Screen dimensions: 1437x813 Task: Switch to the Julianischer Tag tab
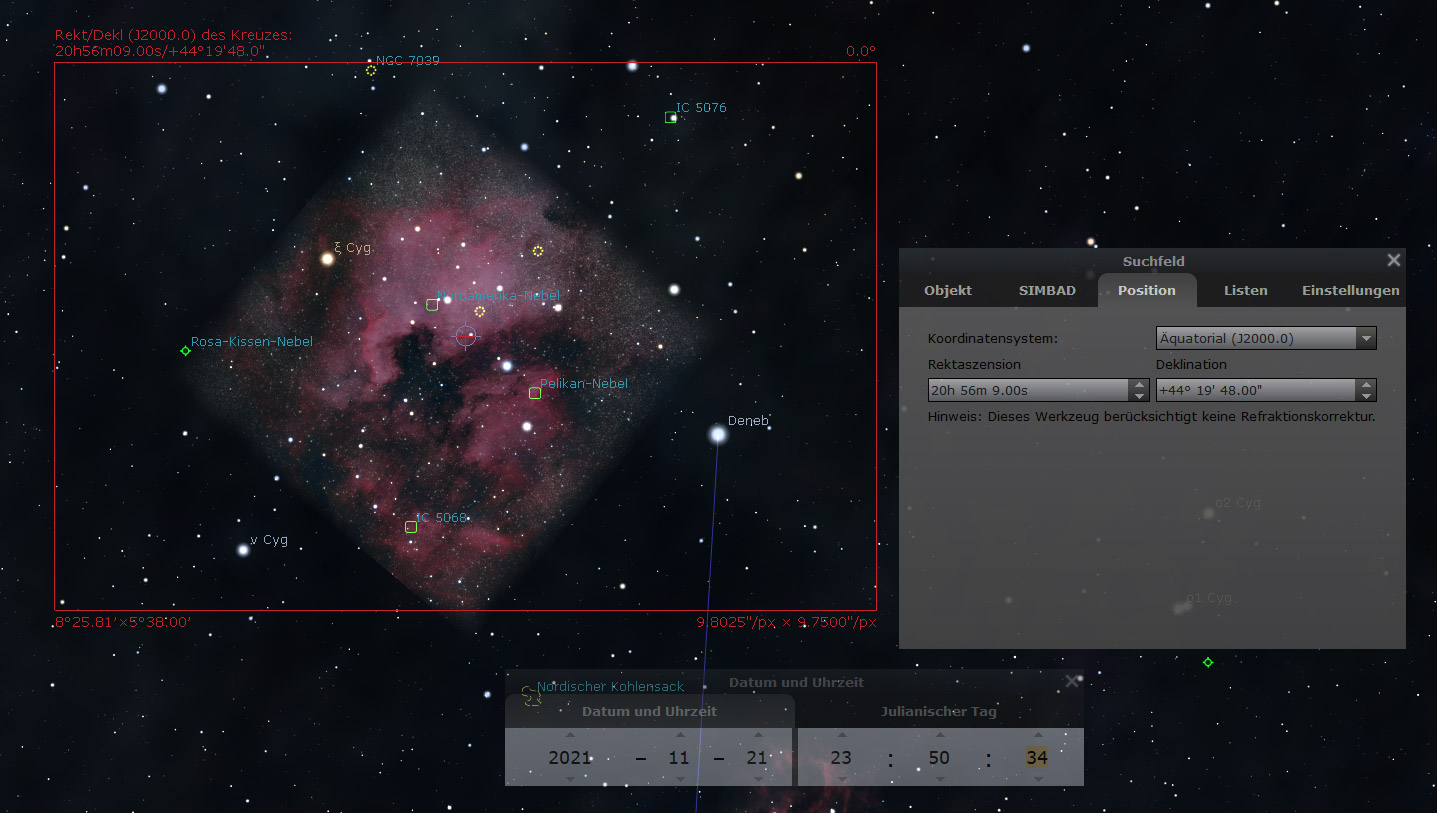point(938,711)
